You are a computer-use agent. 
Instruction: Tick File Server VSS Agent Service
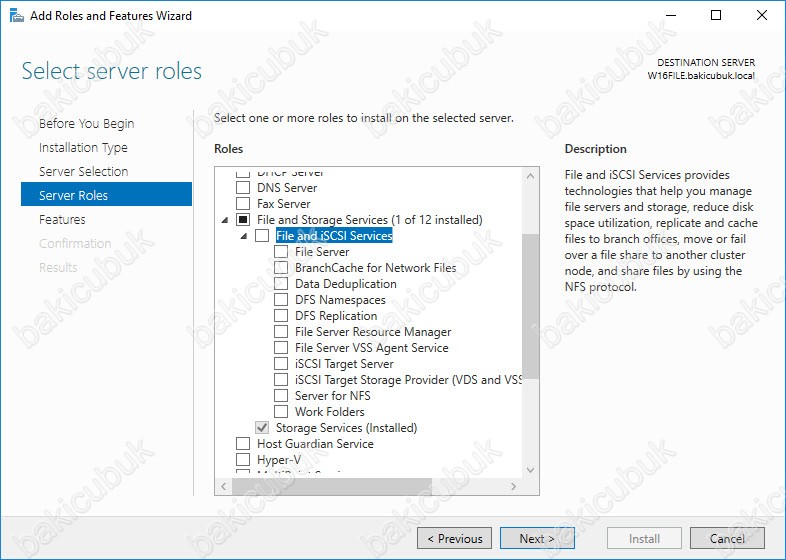[x=281, y=348]
